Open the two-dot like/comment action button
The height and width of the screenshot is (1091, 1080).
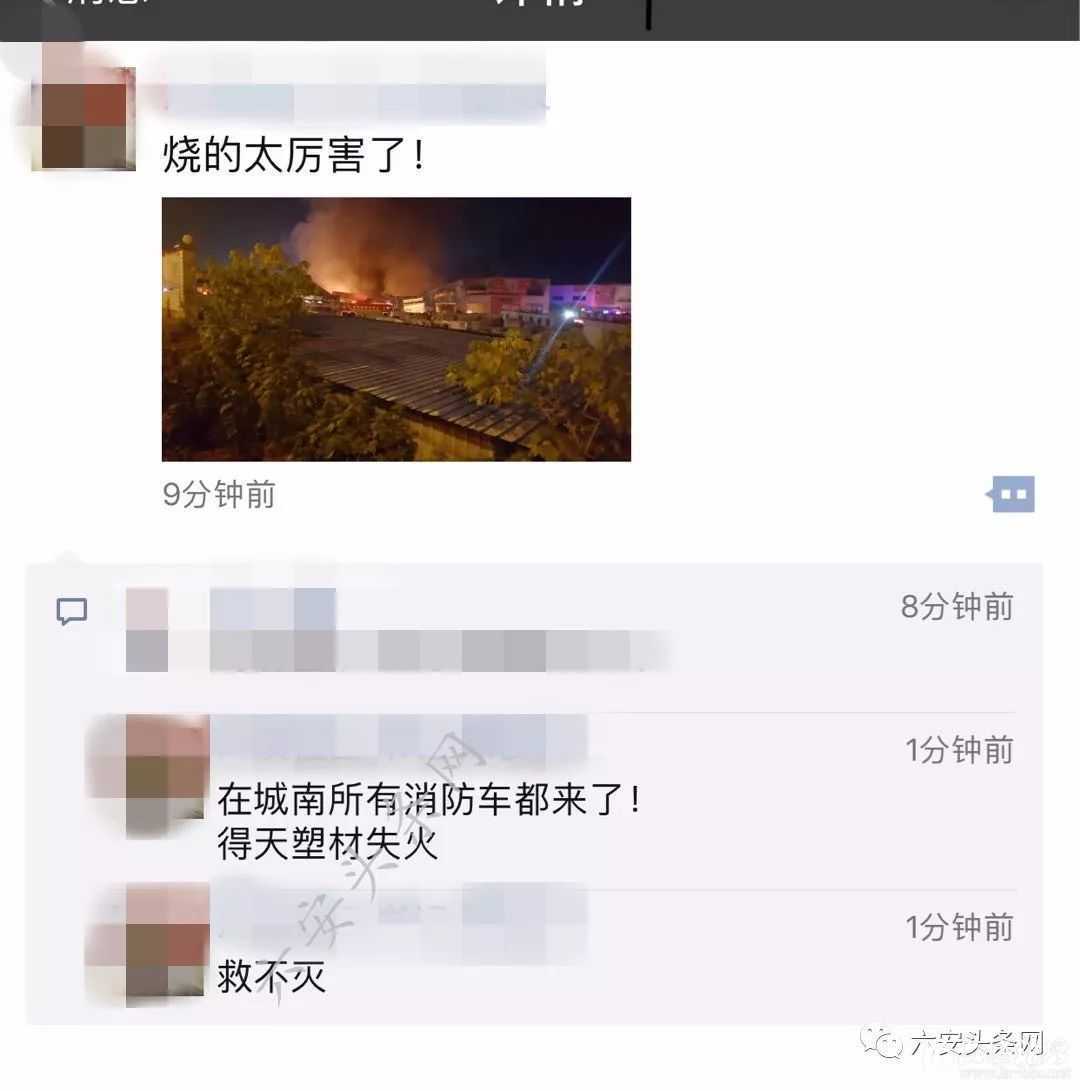[x=1010, y=494]
